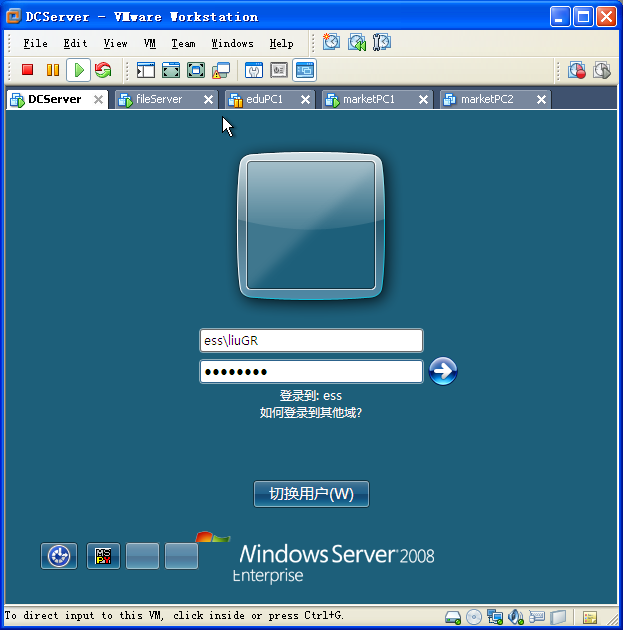The height and width of the screenshot is (630, 623).
Task: Submit login with the blue arrow button
Action: click(x=443, y=371)
